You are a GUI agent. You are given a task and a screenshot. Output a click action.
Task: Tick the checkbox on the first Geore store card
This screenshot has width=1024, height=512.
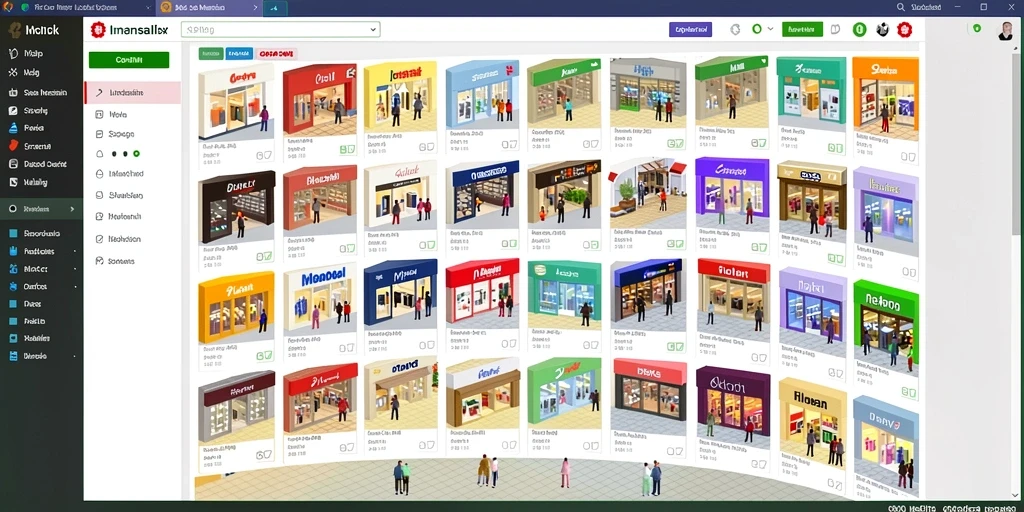tap(263, 155)
